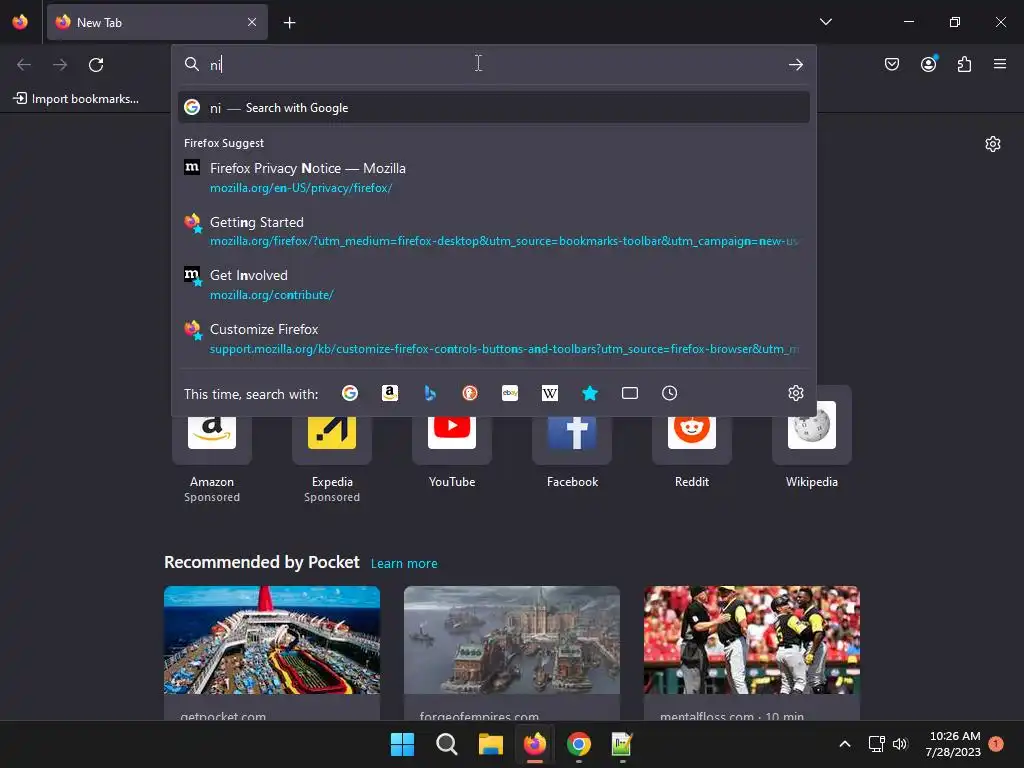Open the forgeofempires.com Pocket card
The image size is (1024, 768).
(x=512, y=653)
